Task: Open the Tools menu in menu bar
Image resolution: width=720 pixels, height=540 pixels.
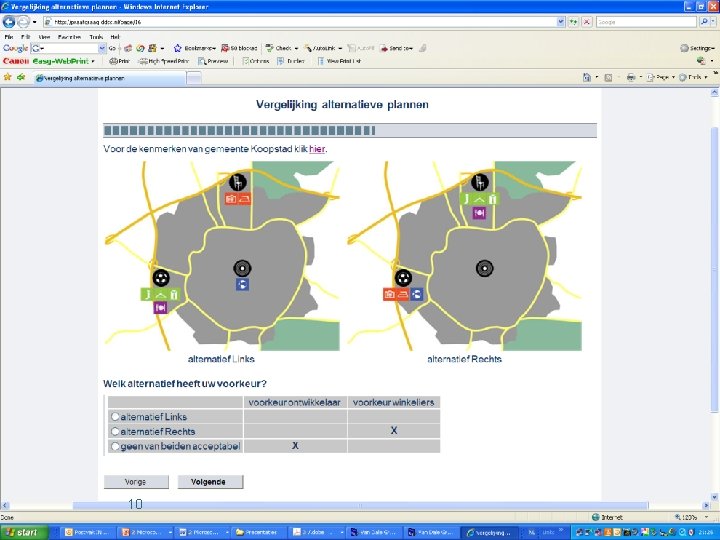Action: pos(96,37)
